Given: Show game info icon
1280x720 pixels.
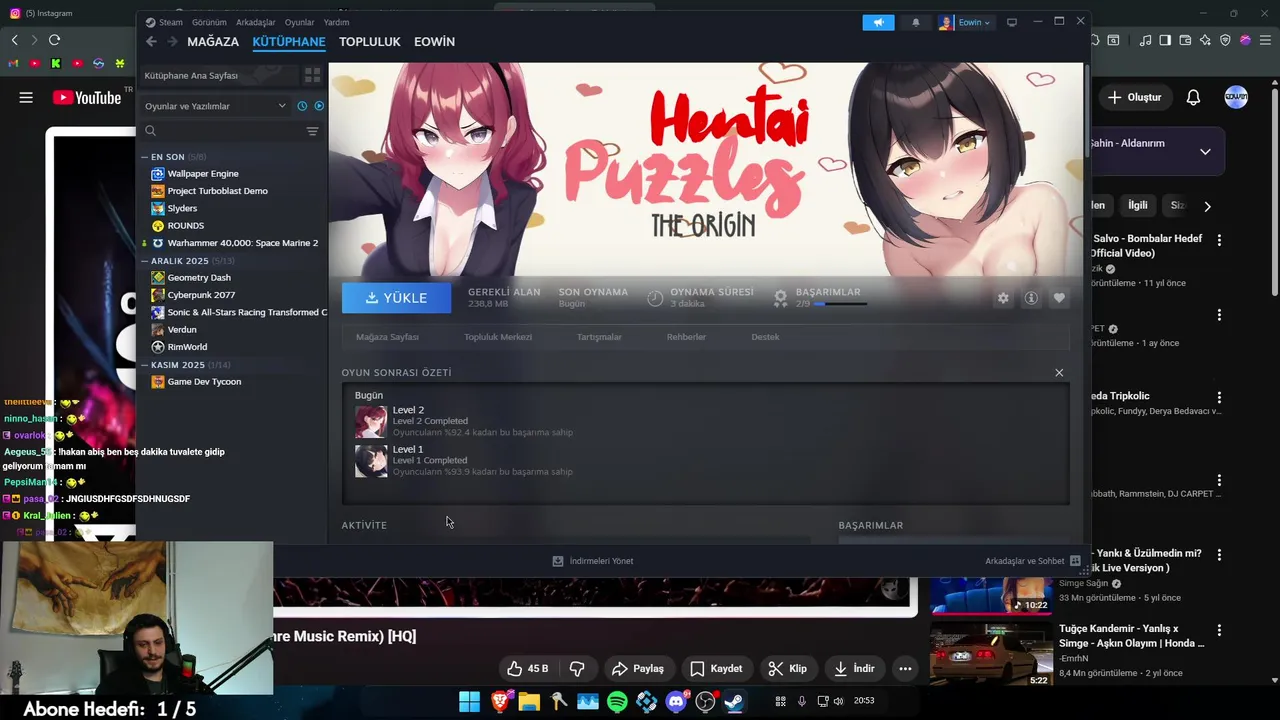Looking at the screenshot, I should click(x=1031, y=298).
